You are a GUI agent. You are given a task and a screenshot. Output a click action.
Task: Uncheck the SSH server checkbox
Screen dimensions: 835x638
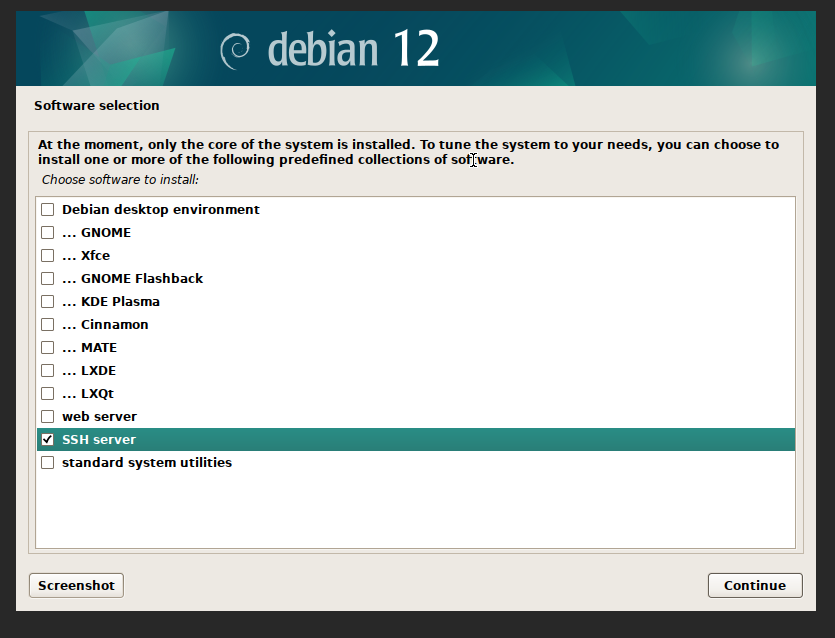[x=47, y=440]
